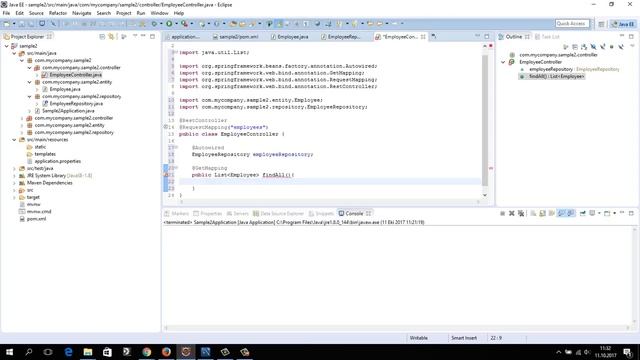The image size is (640, 360).
Task: Select application.properties file in tree
Action: coord(58,161)
